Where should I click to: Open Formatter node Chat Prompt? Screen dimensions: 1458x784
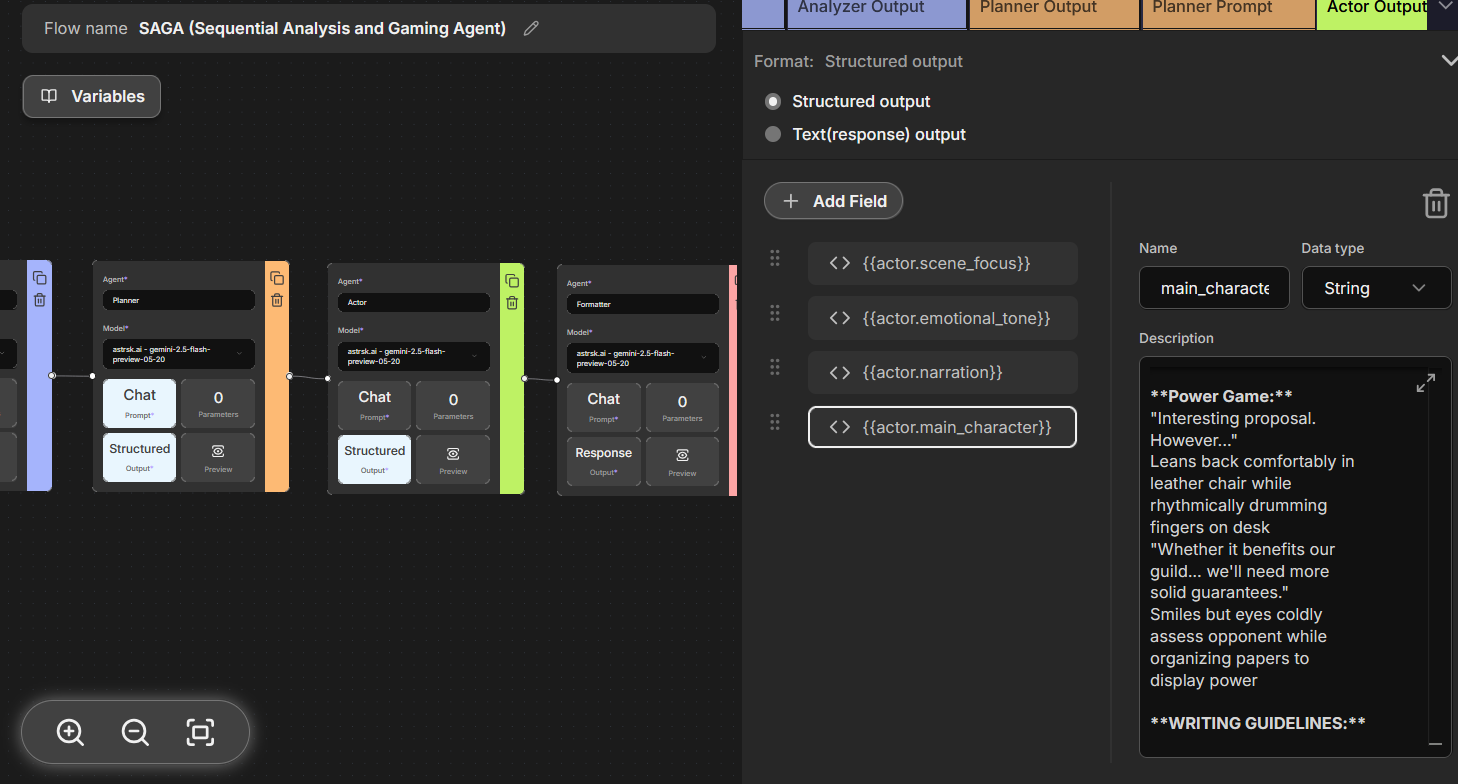point(603,407)
